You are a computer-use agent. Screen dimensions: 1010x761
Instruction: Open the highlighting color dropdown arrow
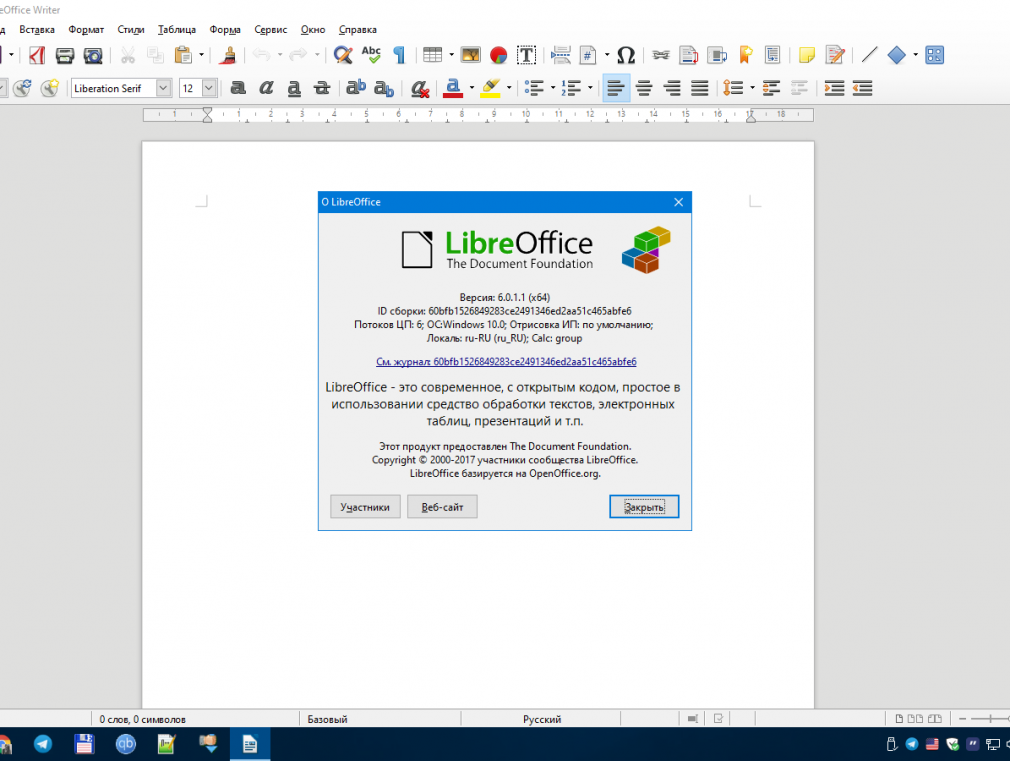click(509, 88)
